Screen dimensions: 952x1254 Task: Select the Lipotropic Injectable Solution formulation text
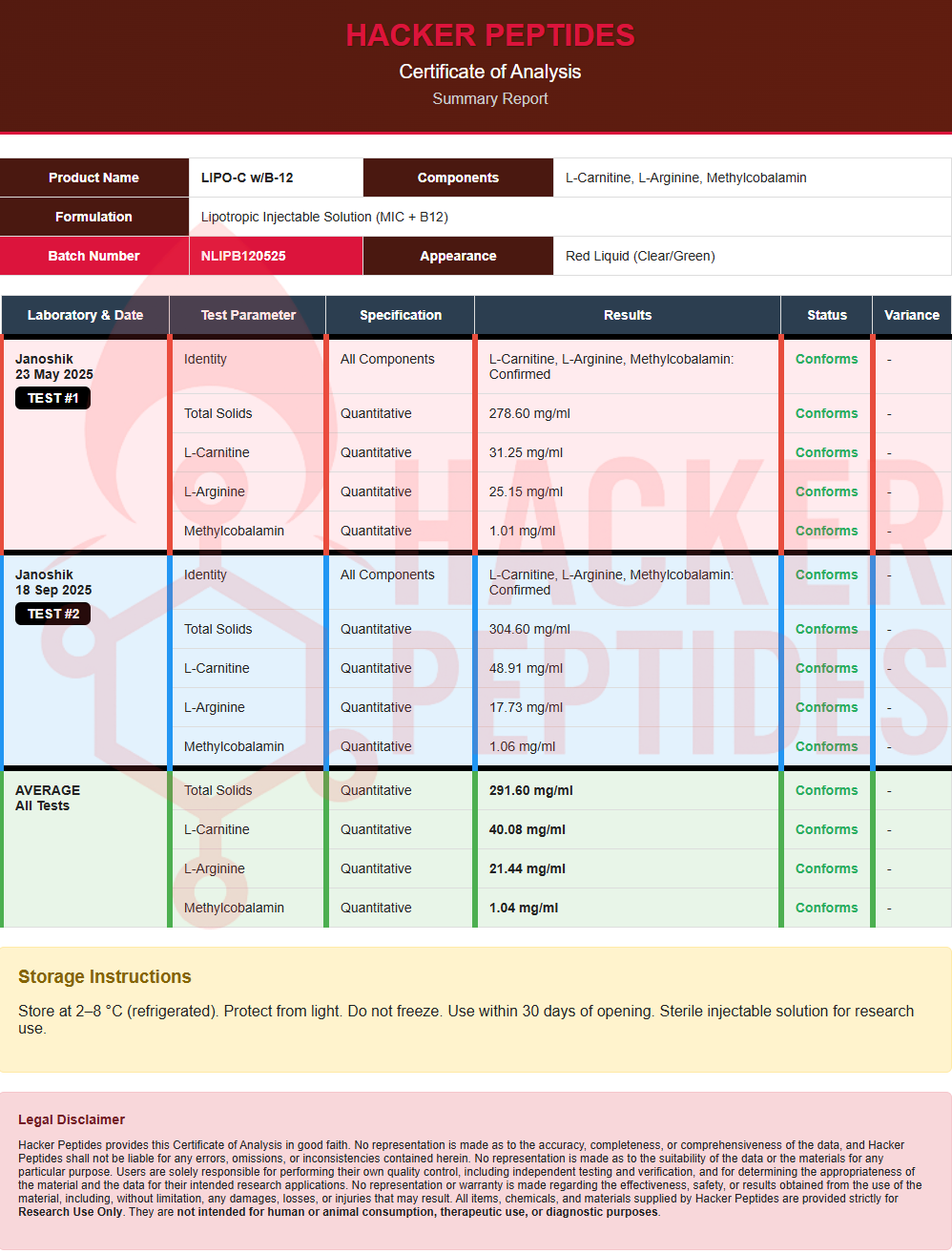click(x=324, y=217)
